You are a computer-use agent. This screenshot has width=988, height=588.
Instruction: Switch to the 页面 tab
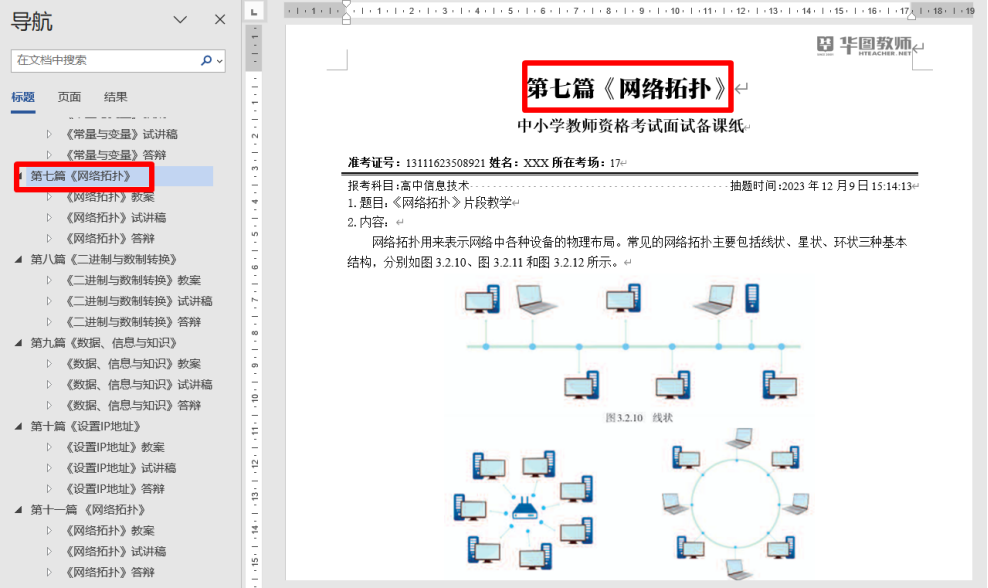coord(69,97)
